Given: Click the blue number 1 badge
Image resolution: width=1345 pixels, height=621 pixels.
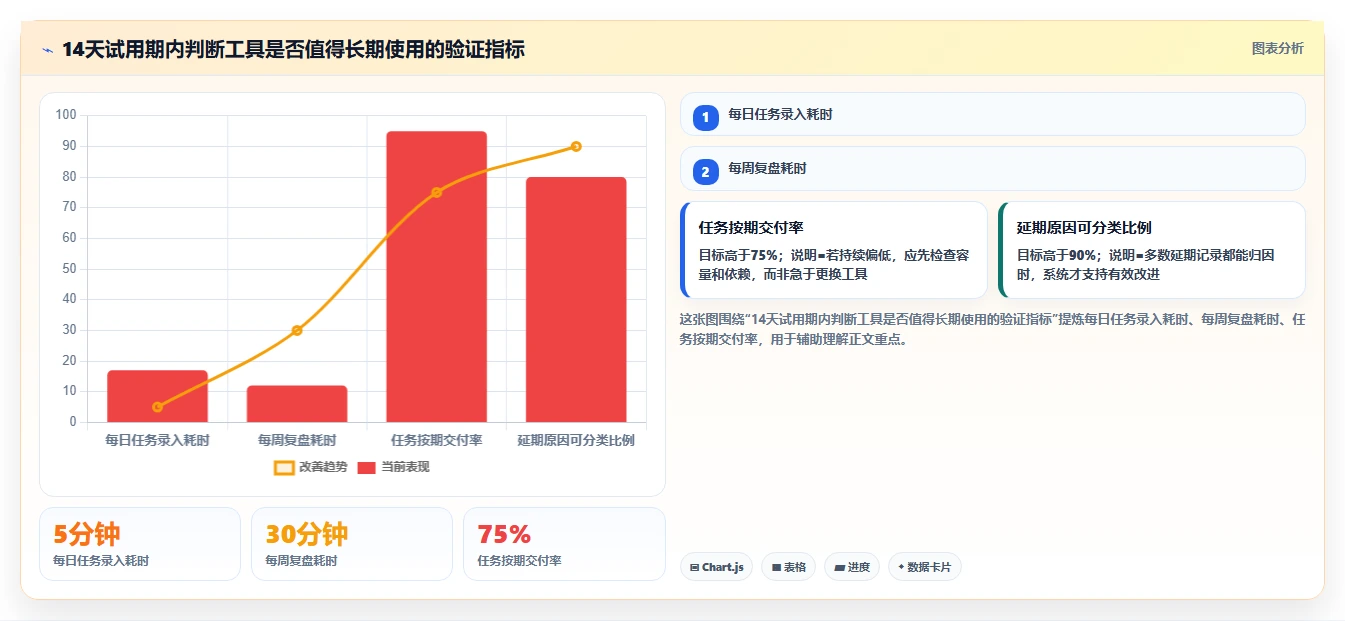Looking at the screenshot, I should coord(705,117).
